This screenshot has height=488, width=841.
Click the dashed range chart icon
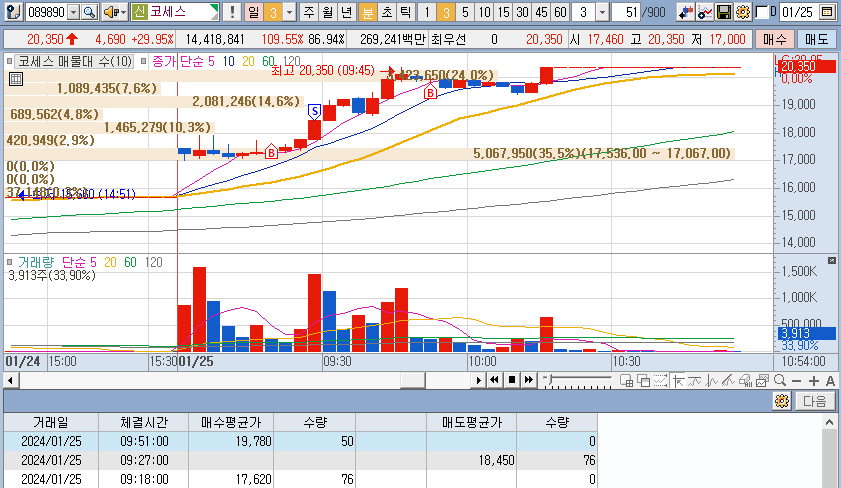(660, 381)
